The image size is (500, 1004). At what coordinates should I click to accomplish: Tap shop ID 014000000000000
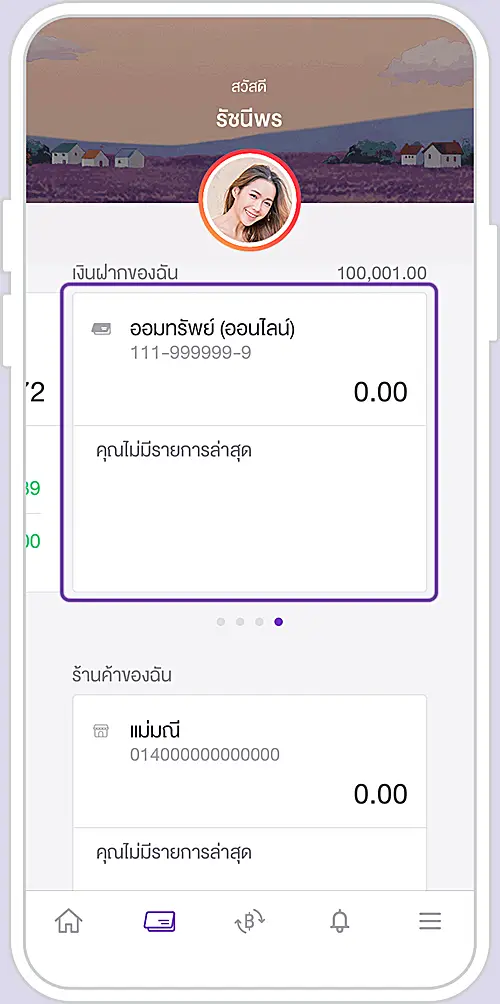(205, 755)
